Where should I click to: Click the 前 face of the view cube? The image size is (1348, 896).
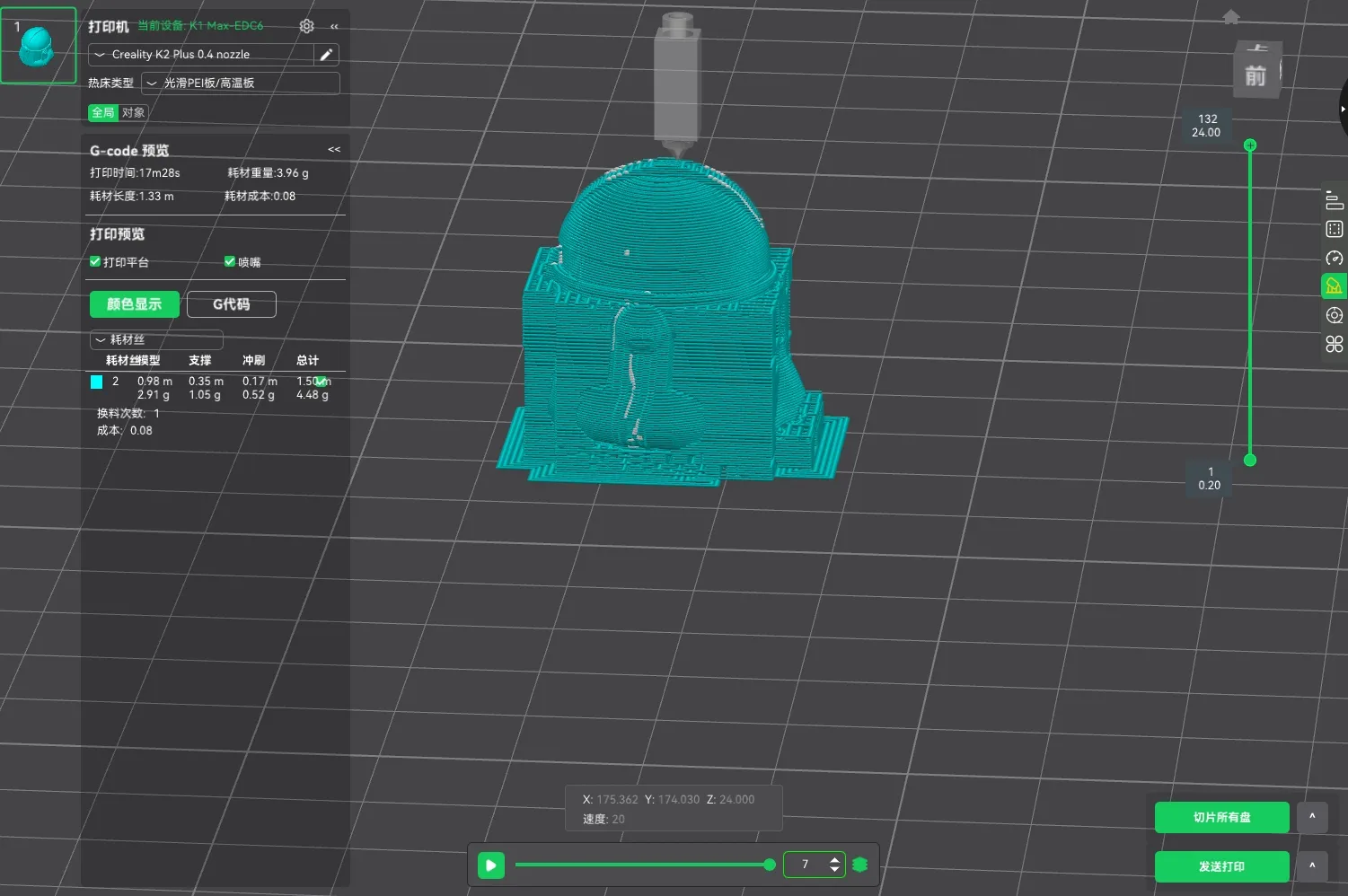[x=1255, y=76]
